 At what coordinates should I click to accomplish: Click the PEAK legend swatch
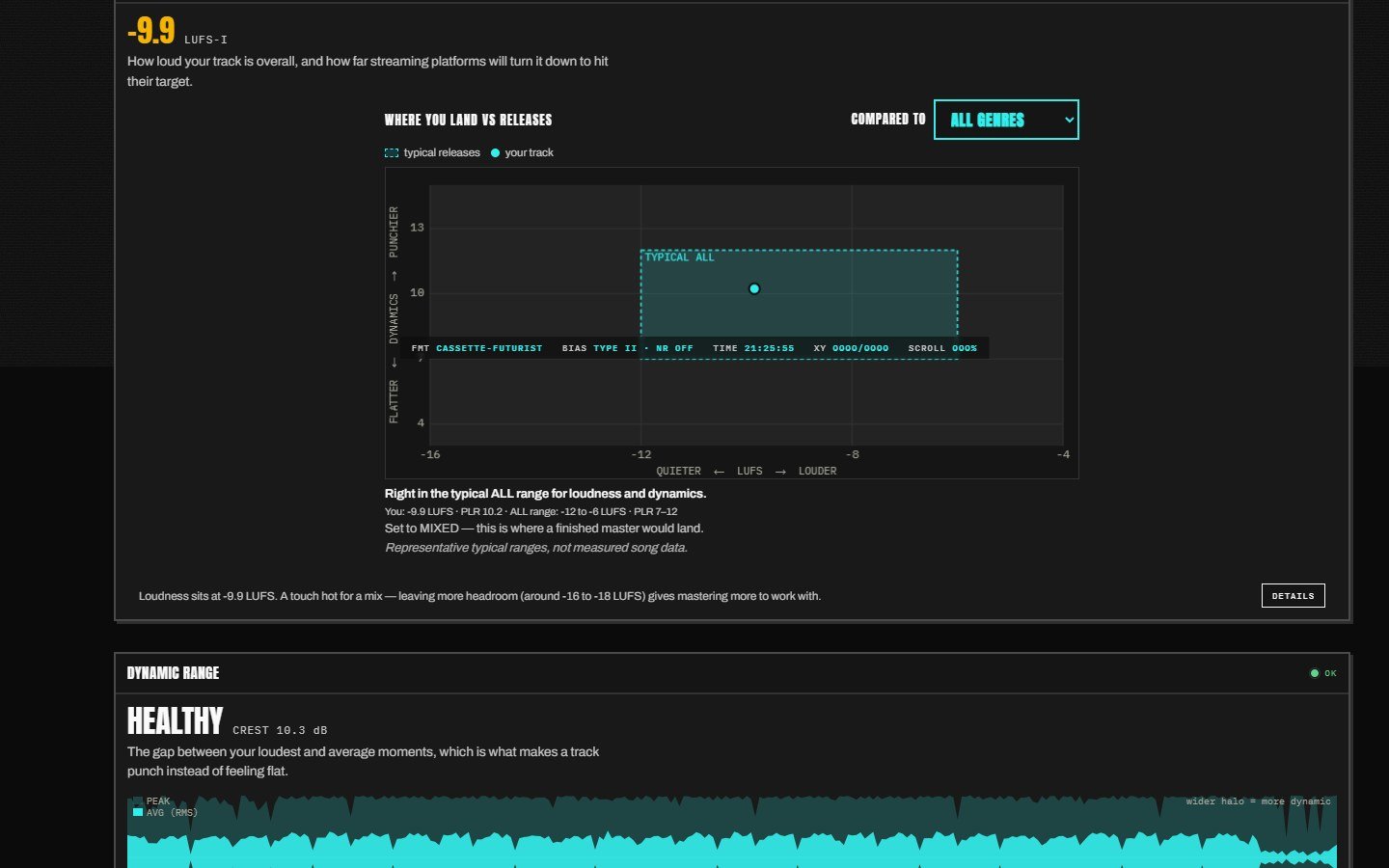click(138, 801)
